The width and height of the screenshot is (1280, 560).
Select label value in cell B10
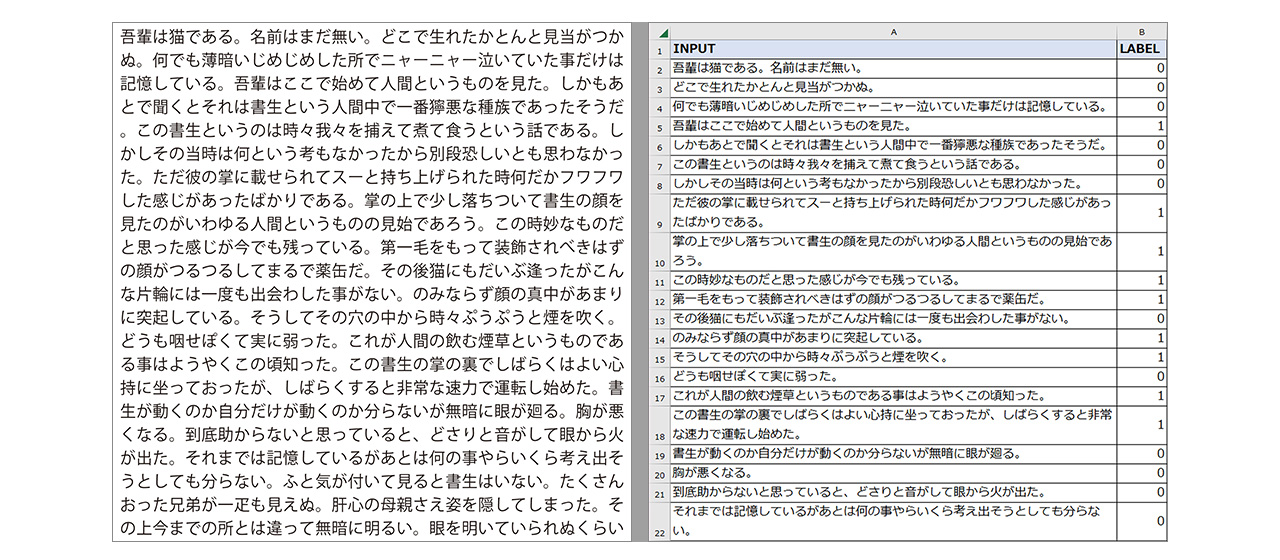point(1141,251)
